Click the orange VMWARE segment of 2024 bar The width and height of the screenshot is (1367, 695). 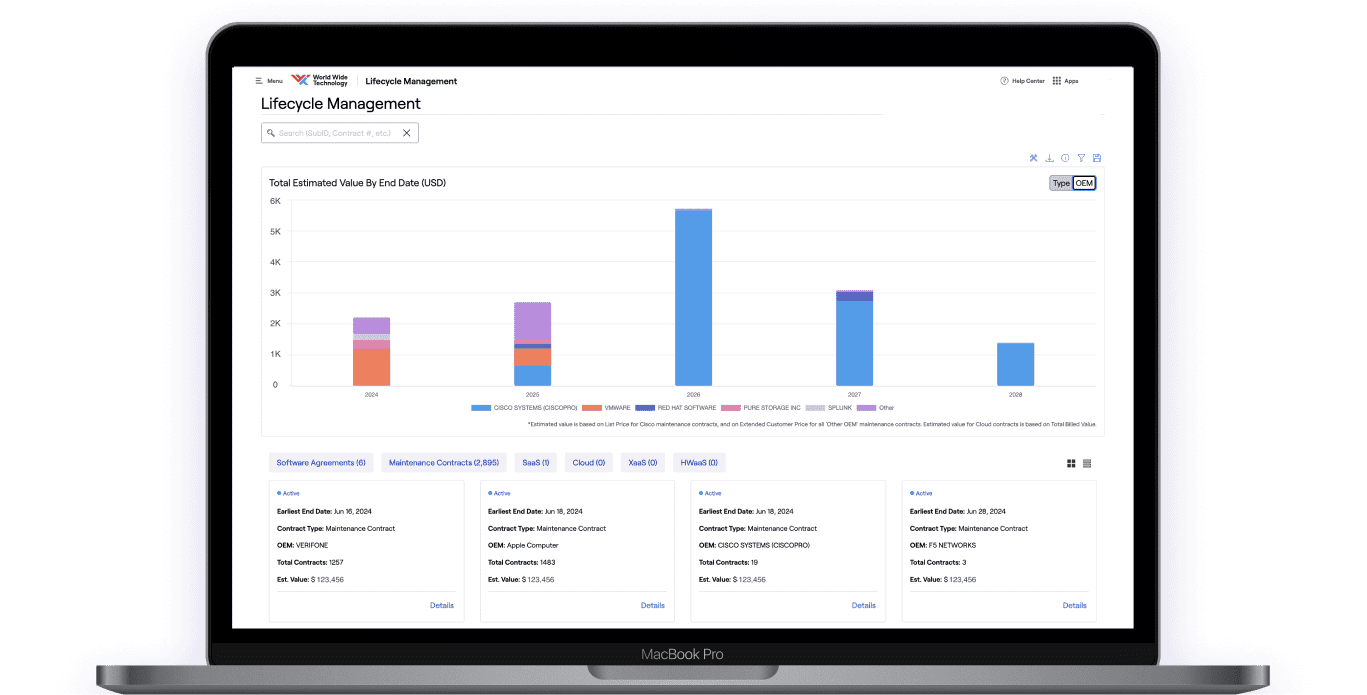(371, 367)
